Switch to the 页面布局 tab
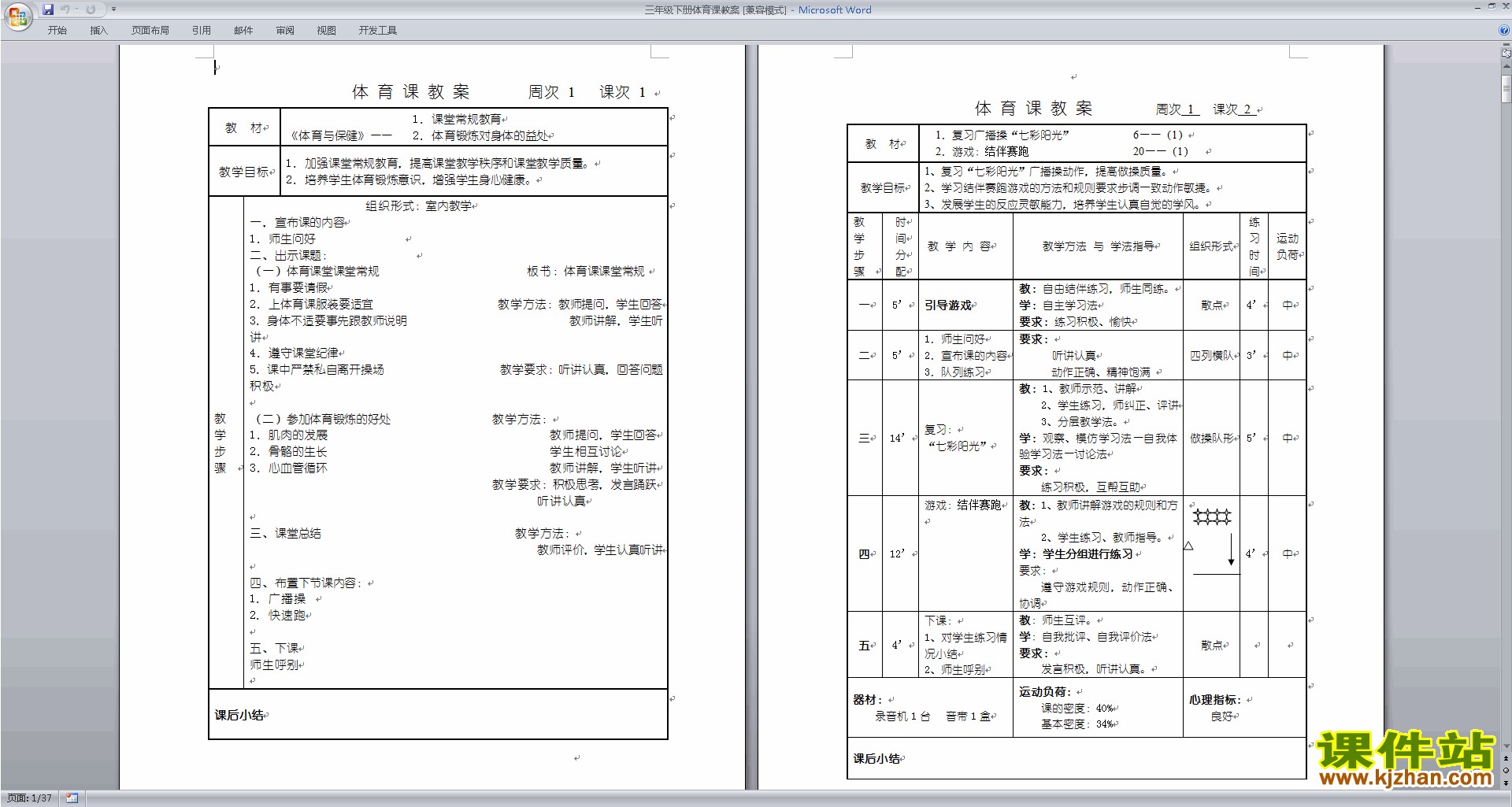 click(x=150, y=31)
